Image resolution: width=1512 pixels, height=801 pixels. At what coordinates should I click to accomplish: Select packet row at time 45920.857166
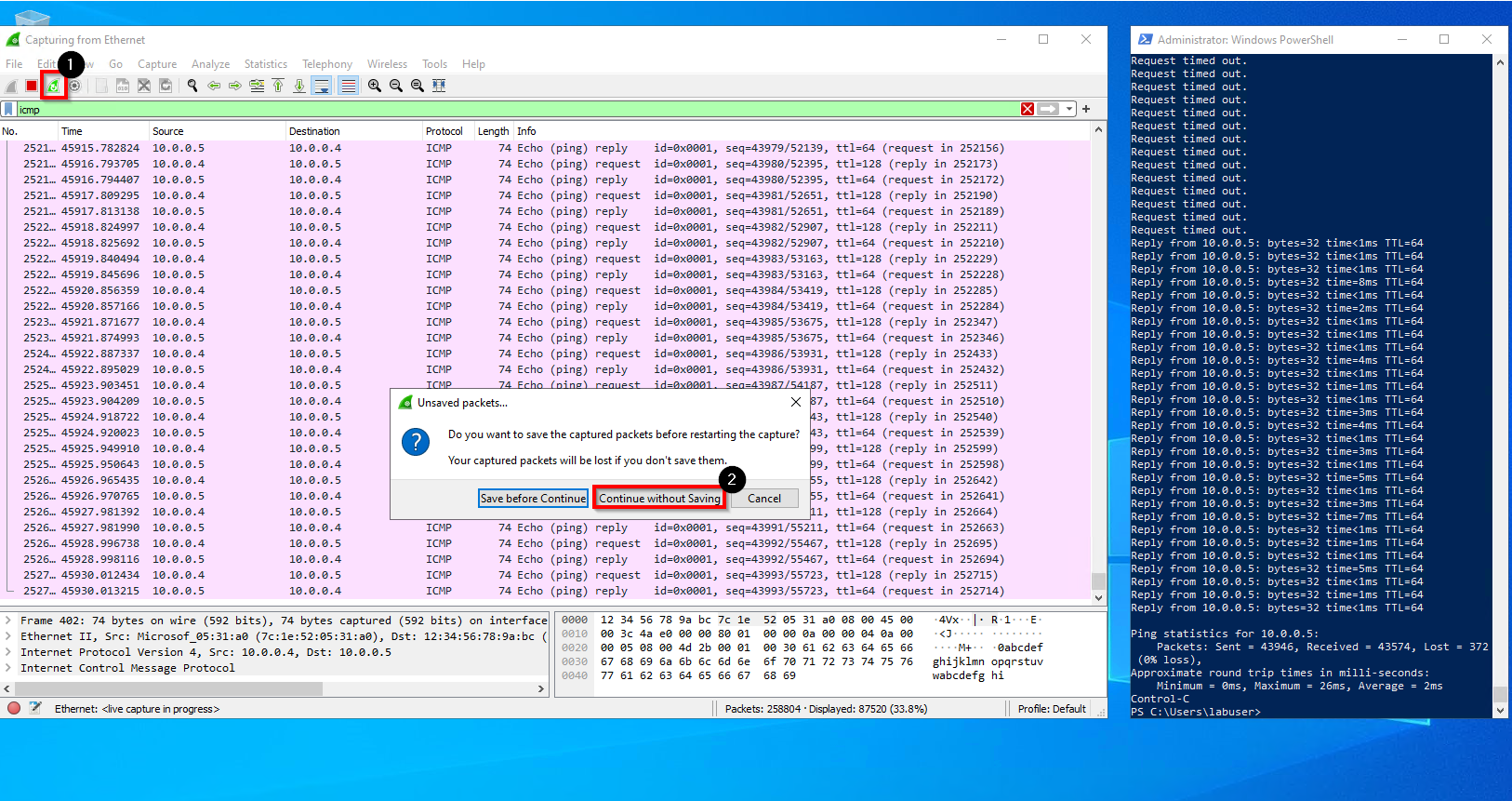(545, 306)
